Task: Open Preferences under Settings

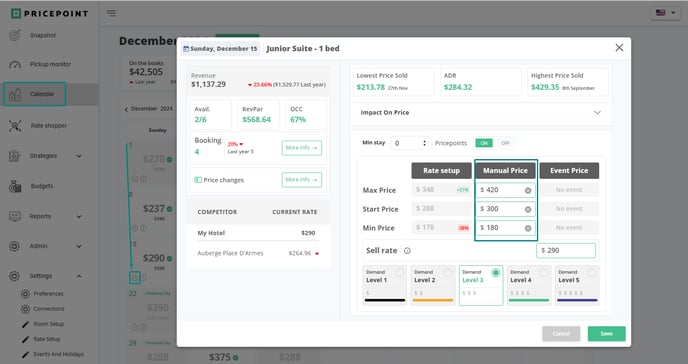Action: (48, 294)
